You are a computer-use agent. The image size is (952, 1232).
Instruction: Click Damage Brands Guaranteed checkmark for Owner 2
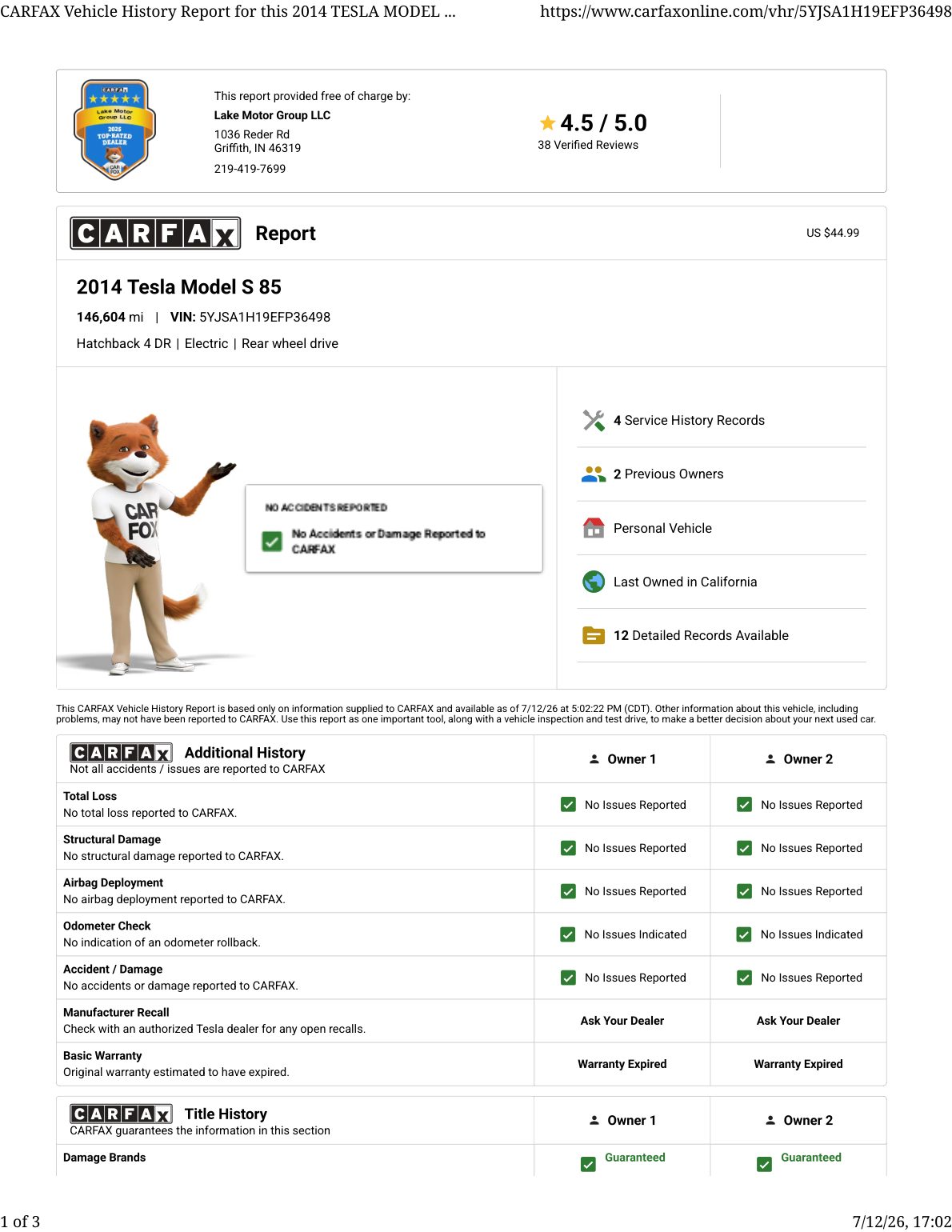pyautogui.click(x=764, y=1164)
